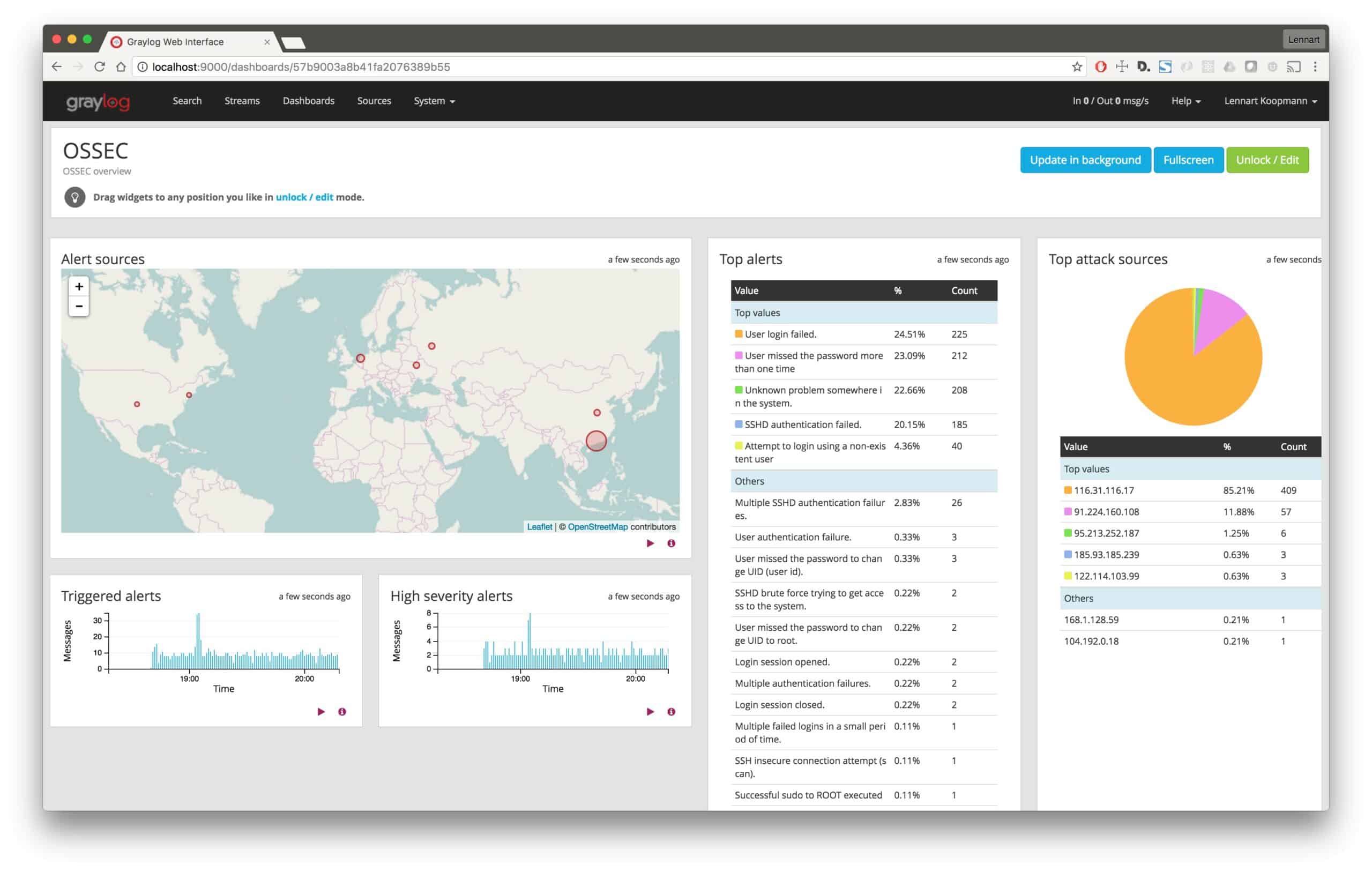Select the 'Multiple SSHD authentication failures.' row
This screenshot has width=1372, height=872.
863,509
